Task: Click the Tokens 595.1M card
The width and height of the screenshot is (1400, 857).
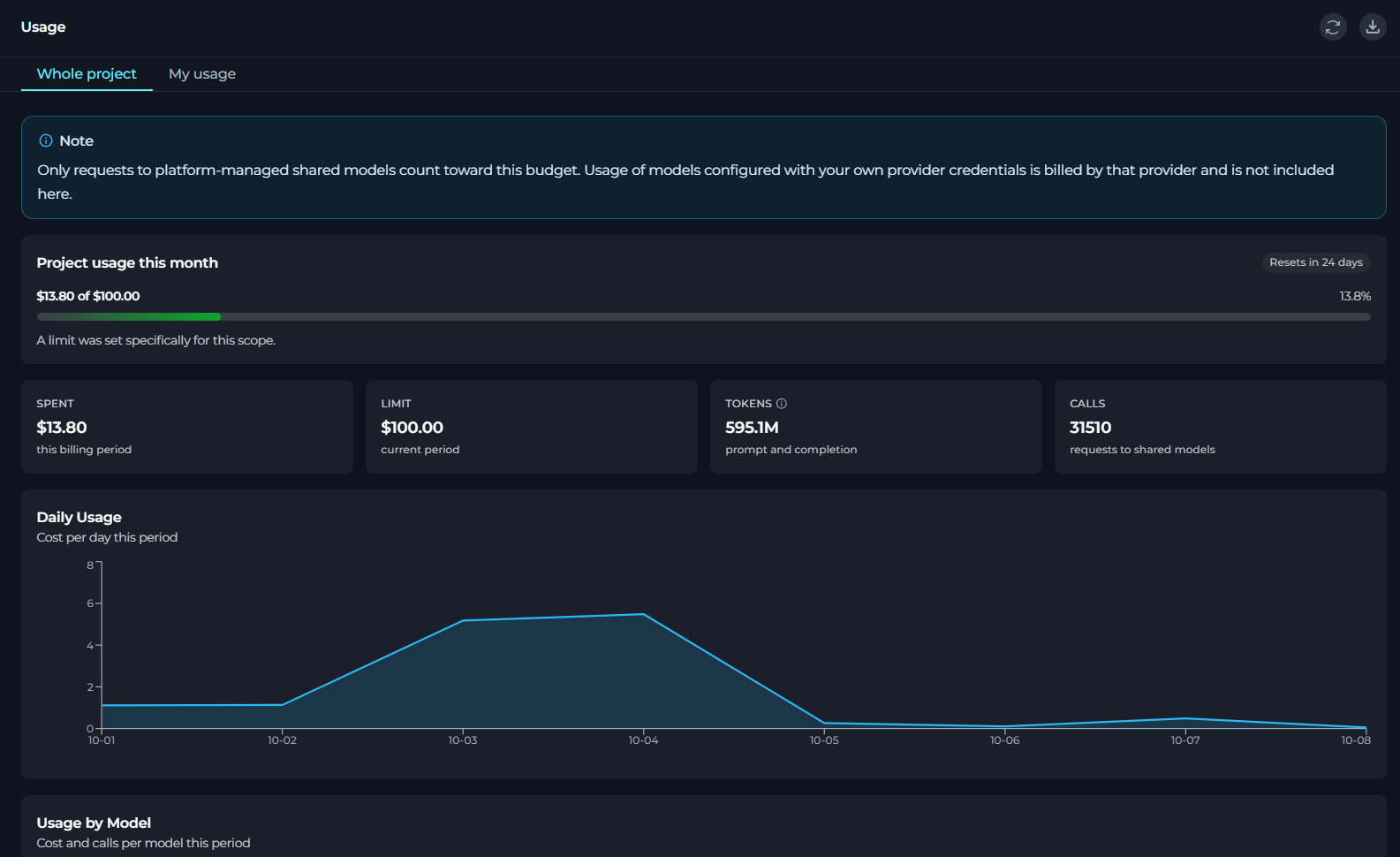Action: point(876,427)
